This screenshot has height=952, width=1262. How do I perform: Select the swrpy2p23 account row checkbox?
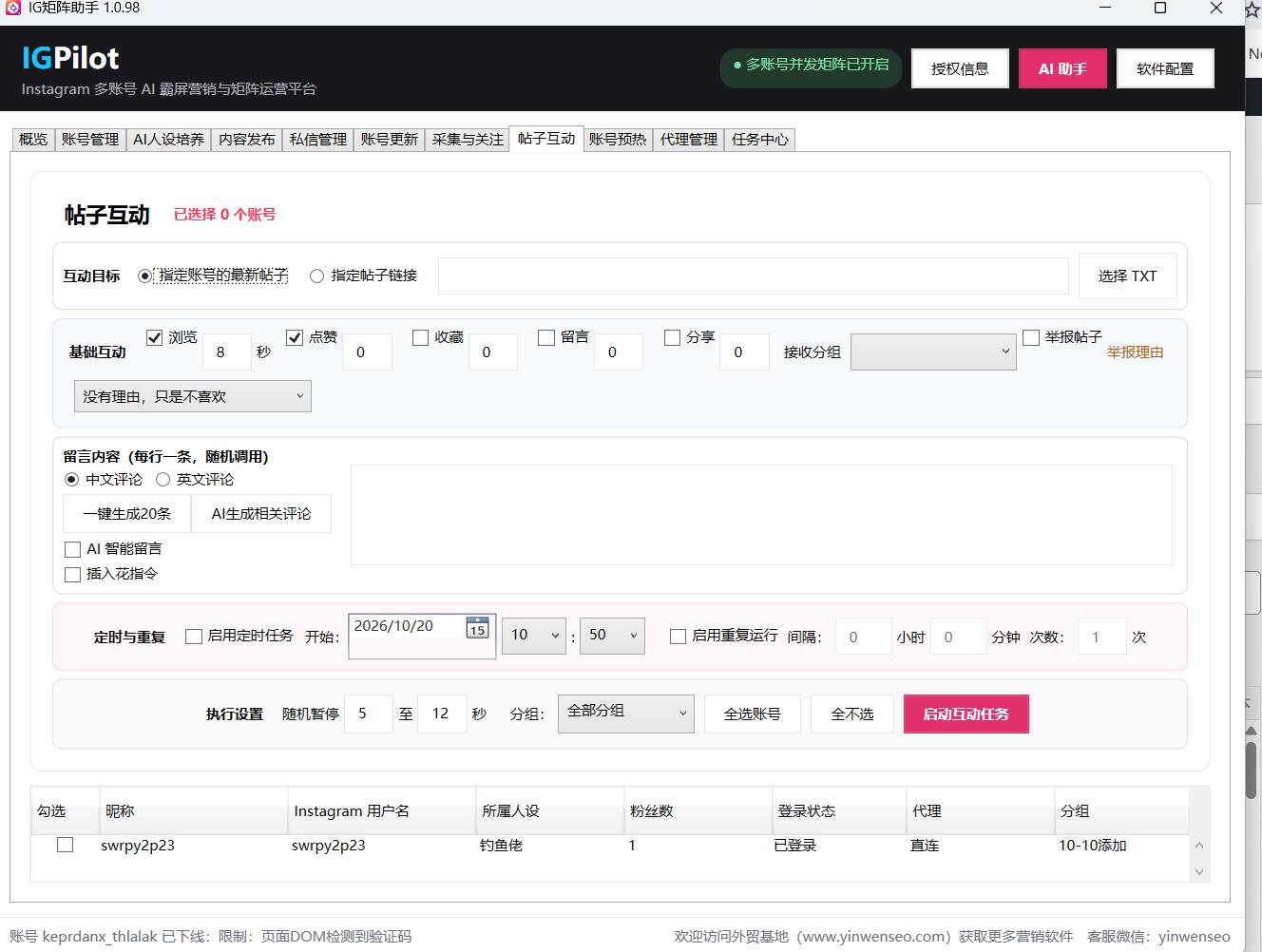(66, 845)
